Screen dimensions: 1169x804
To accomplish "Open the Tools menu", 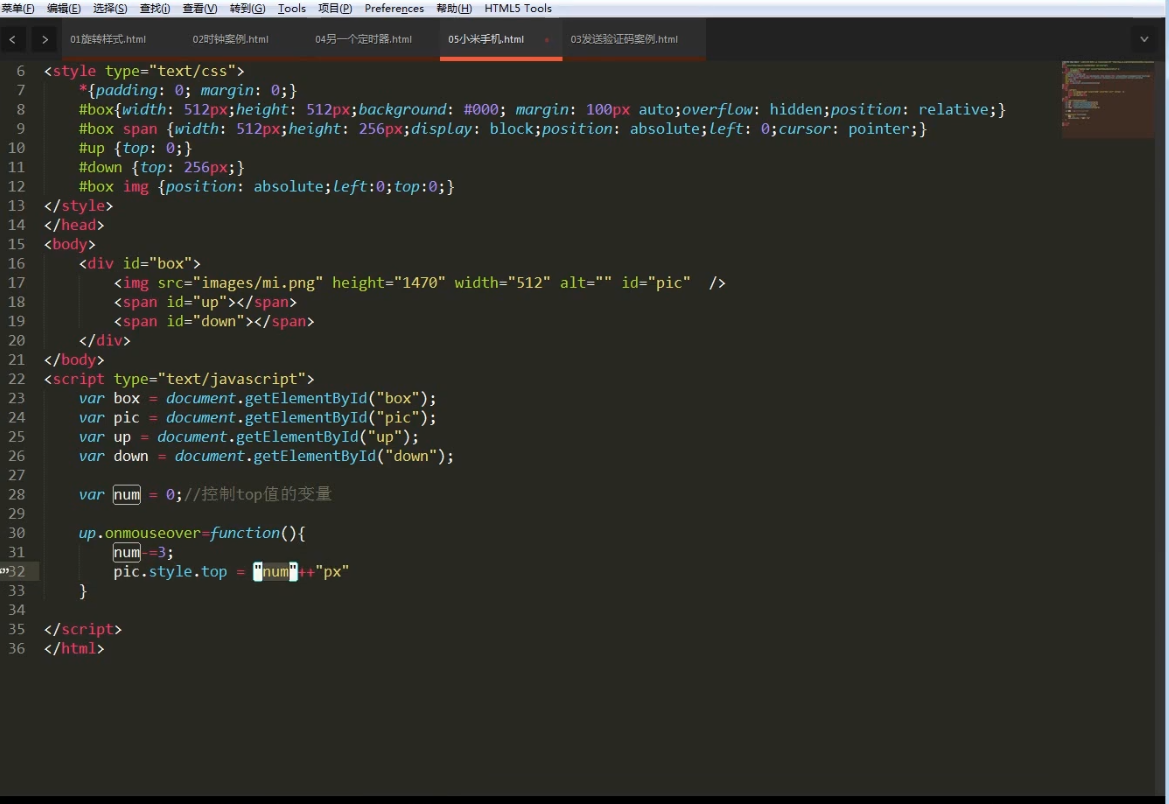I will (x=292, y=8).
